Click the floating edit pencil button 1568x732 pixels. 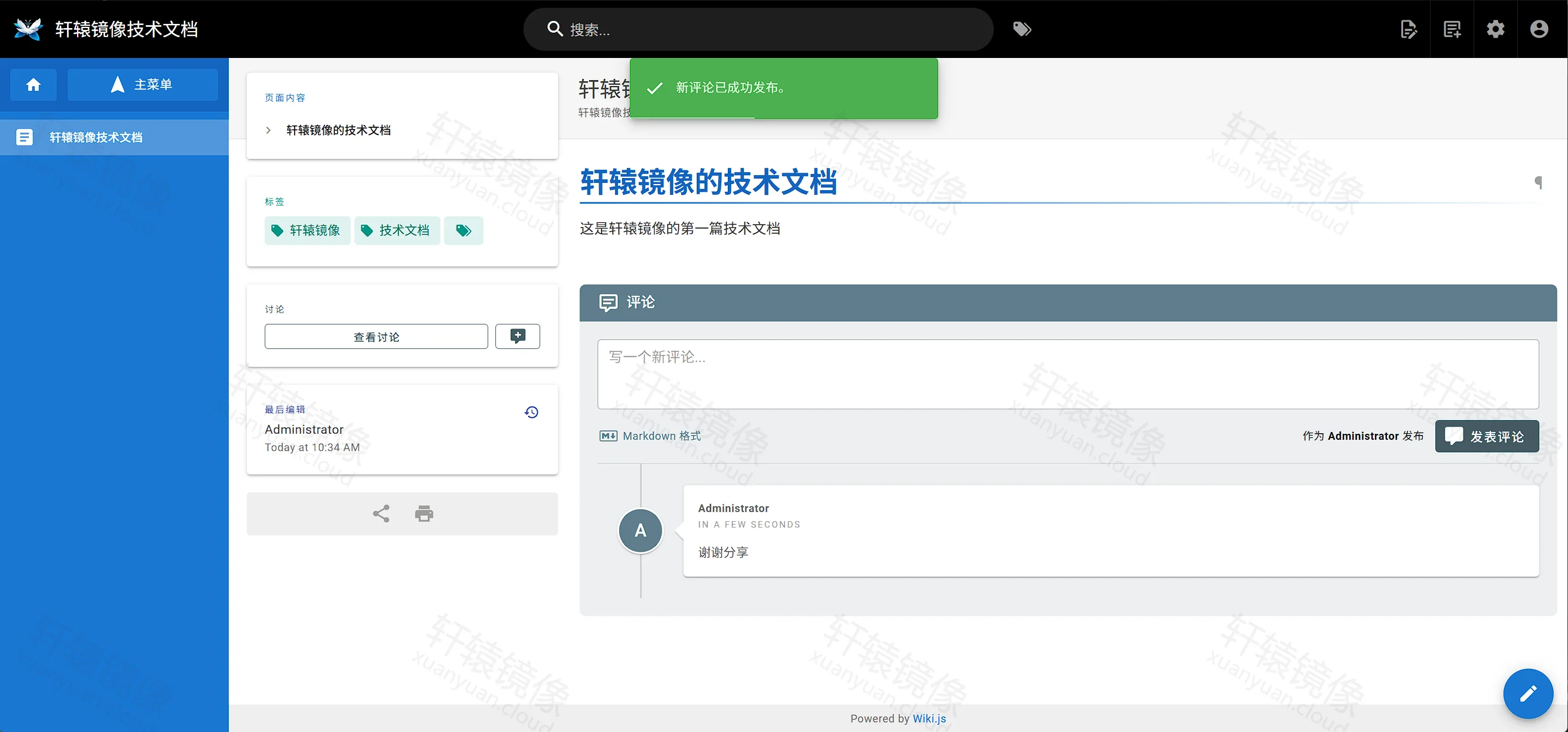[1528, 694]
